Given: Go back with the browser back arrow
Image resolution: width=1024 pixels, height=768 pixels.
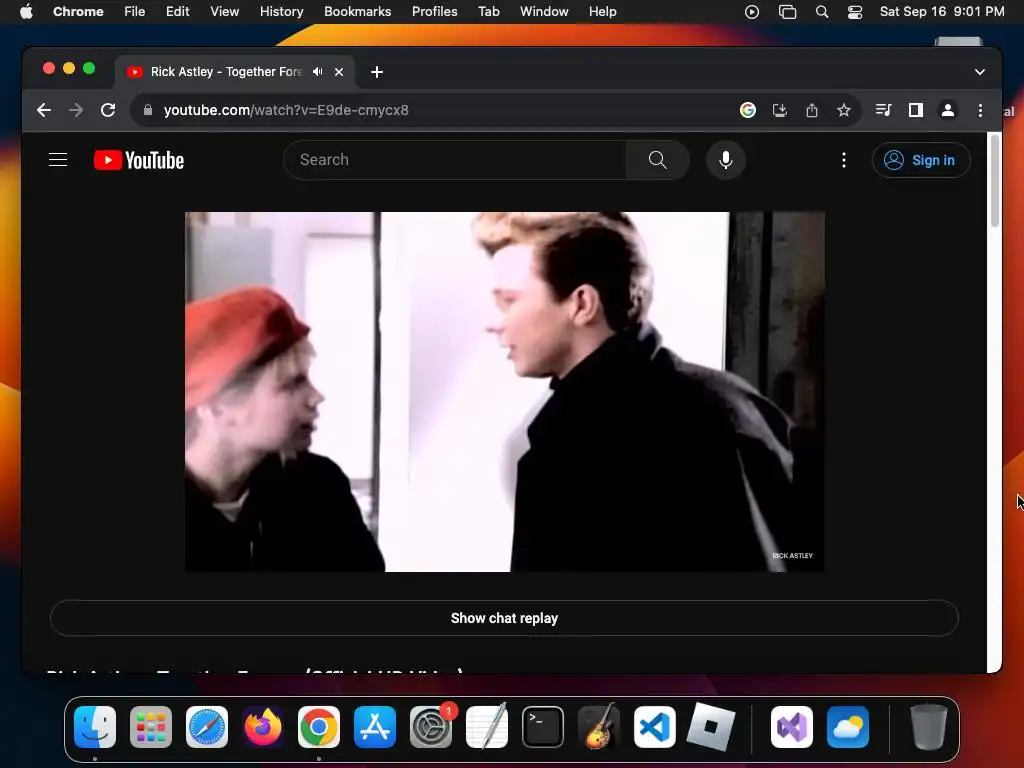Looking at the screenshot, I should tap(44, 110).
